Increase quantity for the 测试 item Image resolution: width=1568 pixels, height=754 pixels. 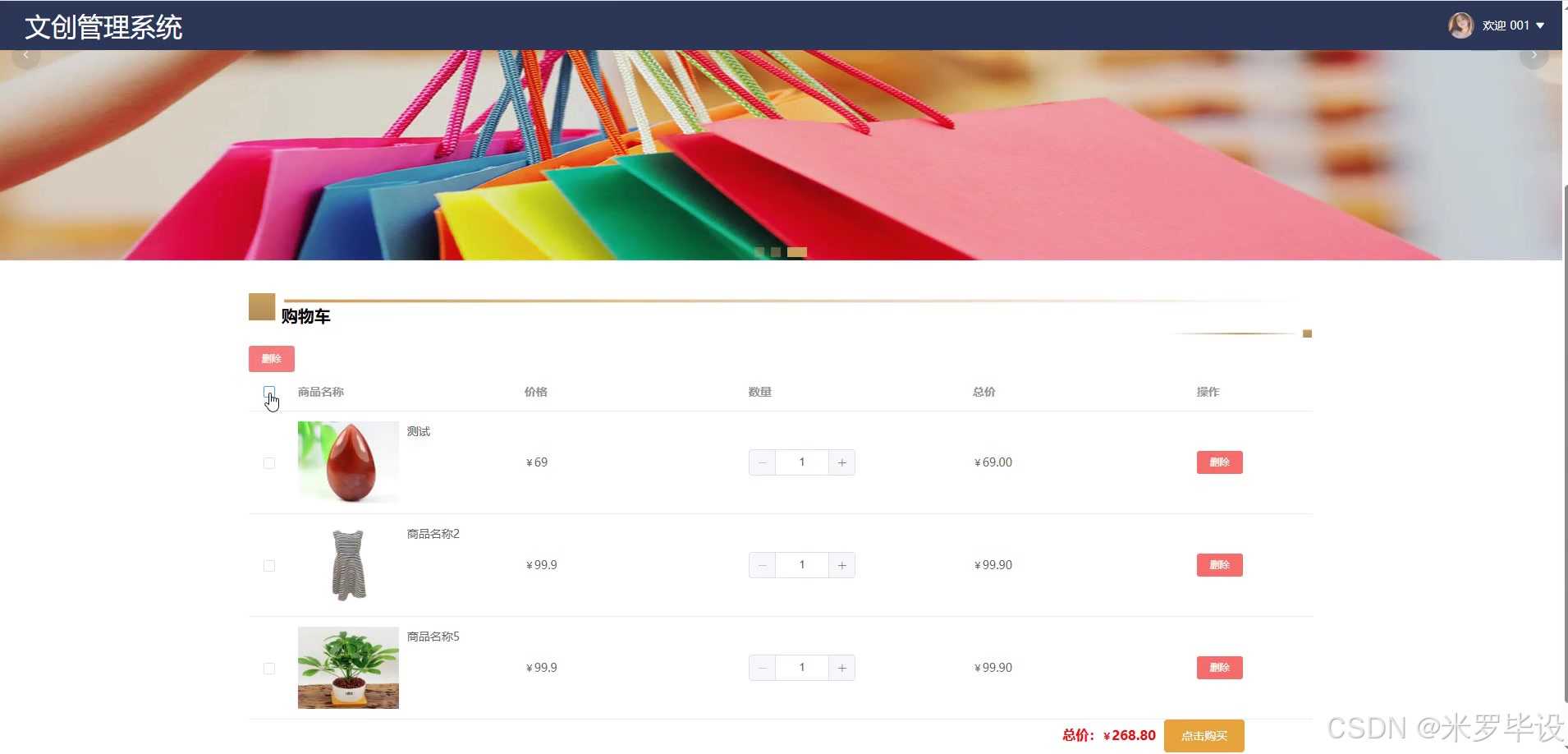[x=841, y=462]
